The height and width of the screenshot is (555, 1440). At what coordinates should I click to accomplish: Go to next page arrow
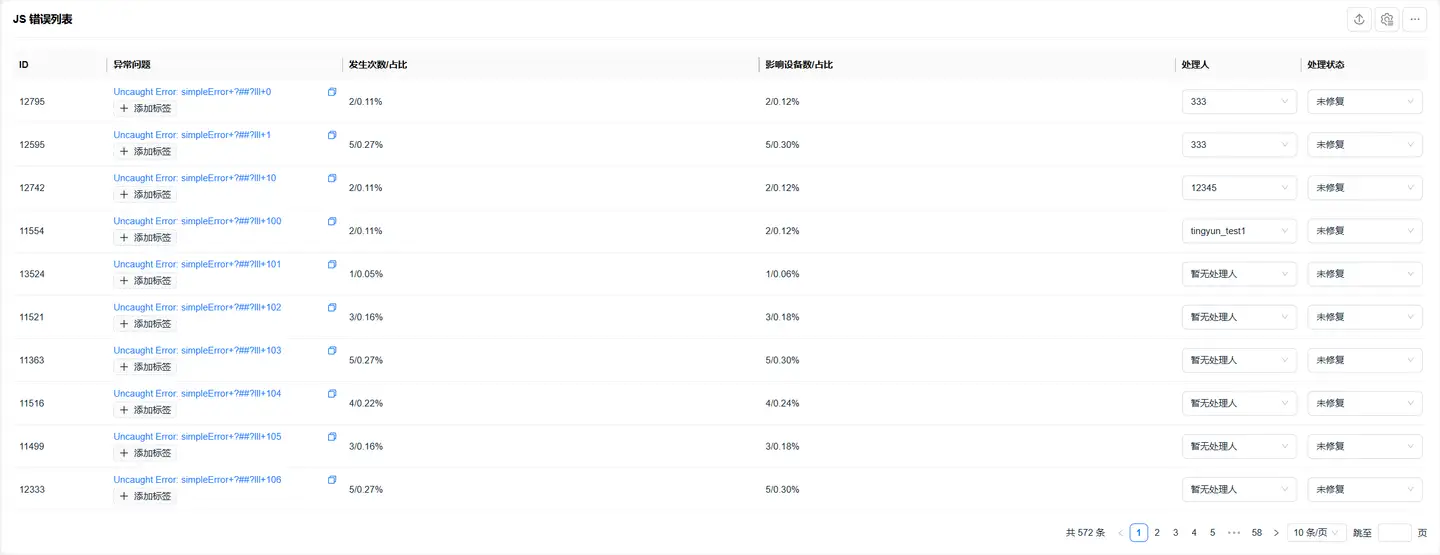pos(1276,533)
